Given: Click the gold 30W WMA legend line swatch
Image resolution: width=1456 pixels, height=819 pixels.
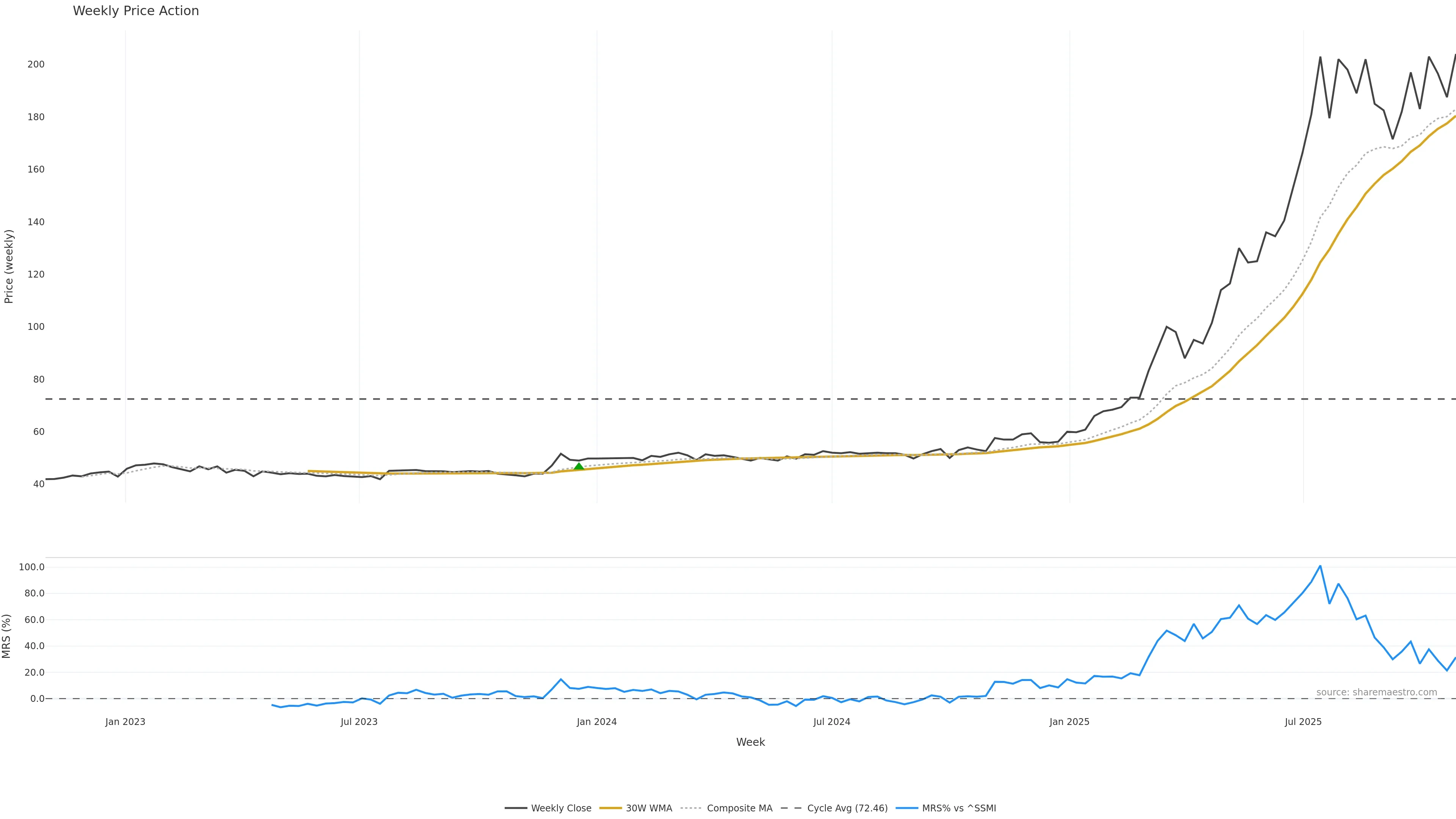Looking at the screenshot, I should point(610,808).
